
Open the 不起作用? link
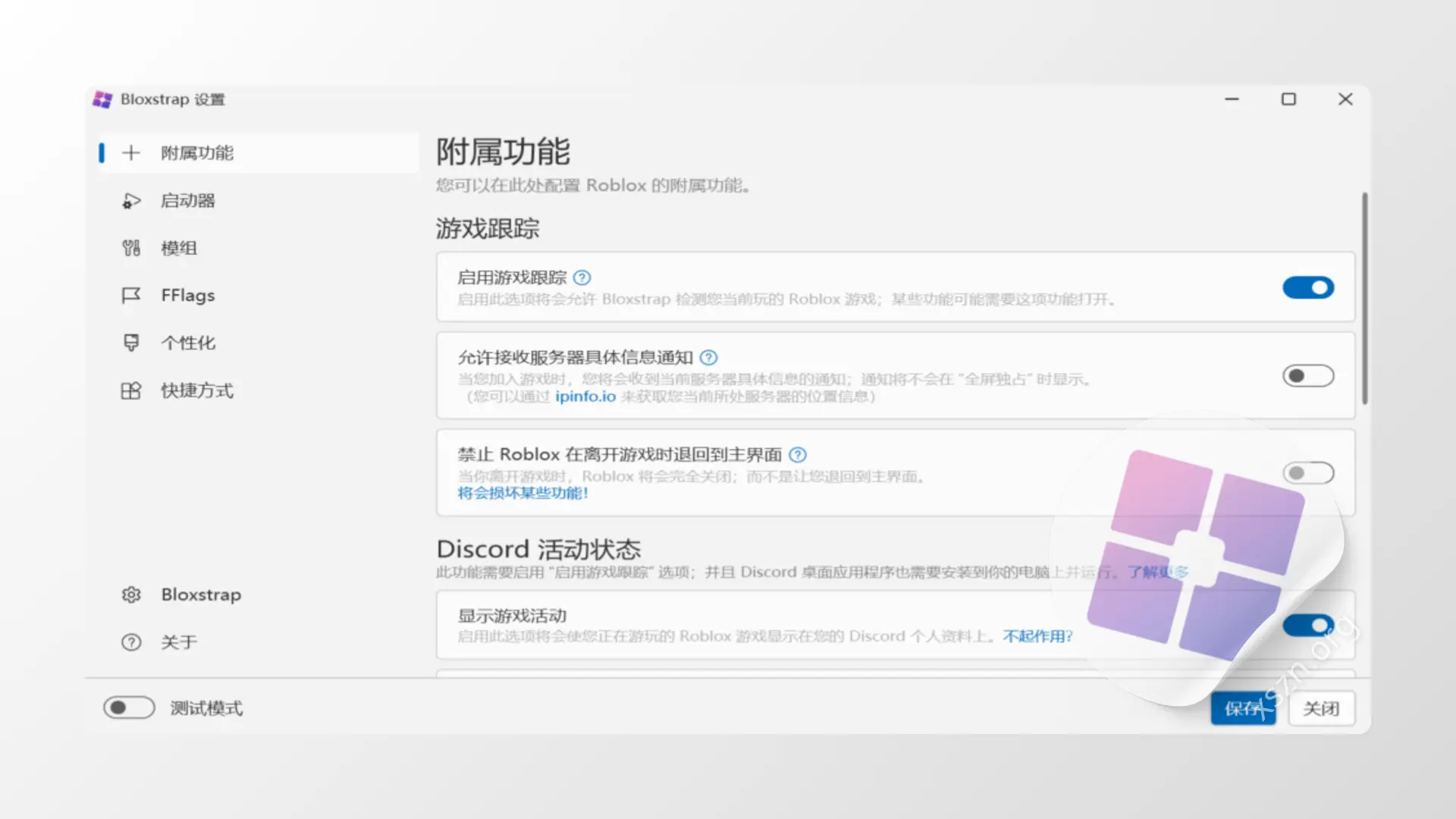tap(1038, 636)
